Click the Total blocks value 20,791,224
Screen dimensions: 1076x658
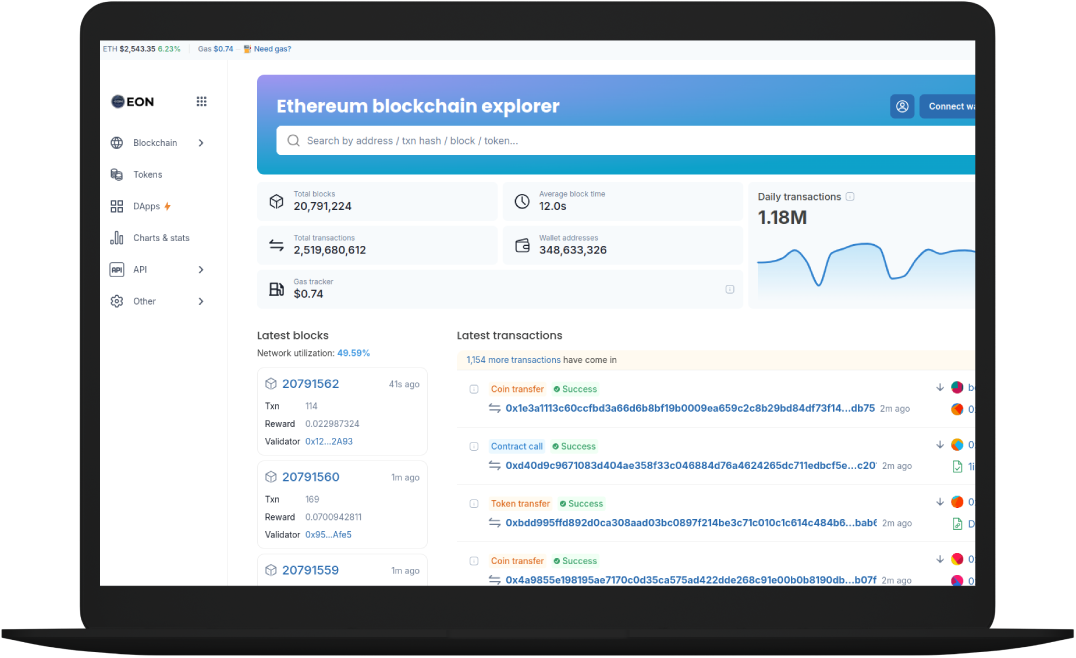tap(323, 206)
